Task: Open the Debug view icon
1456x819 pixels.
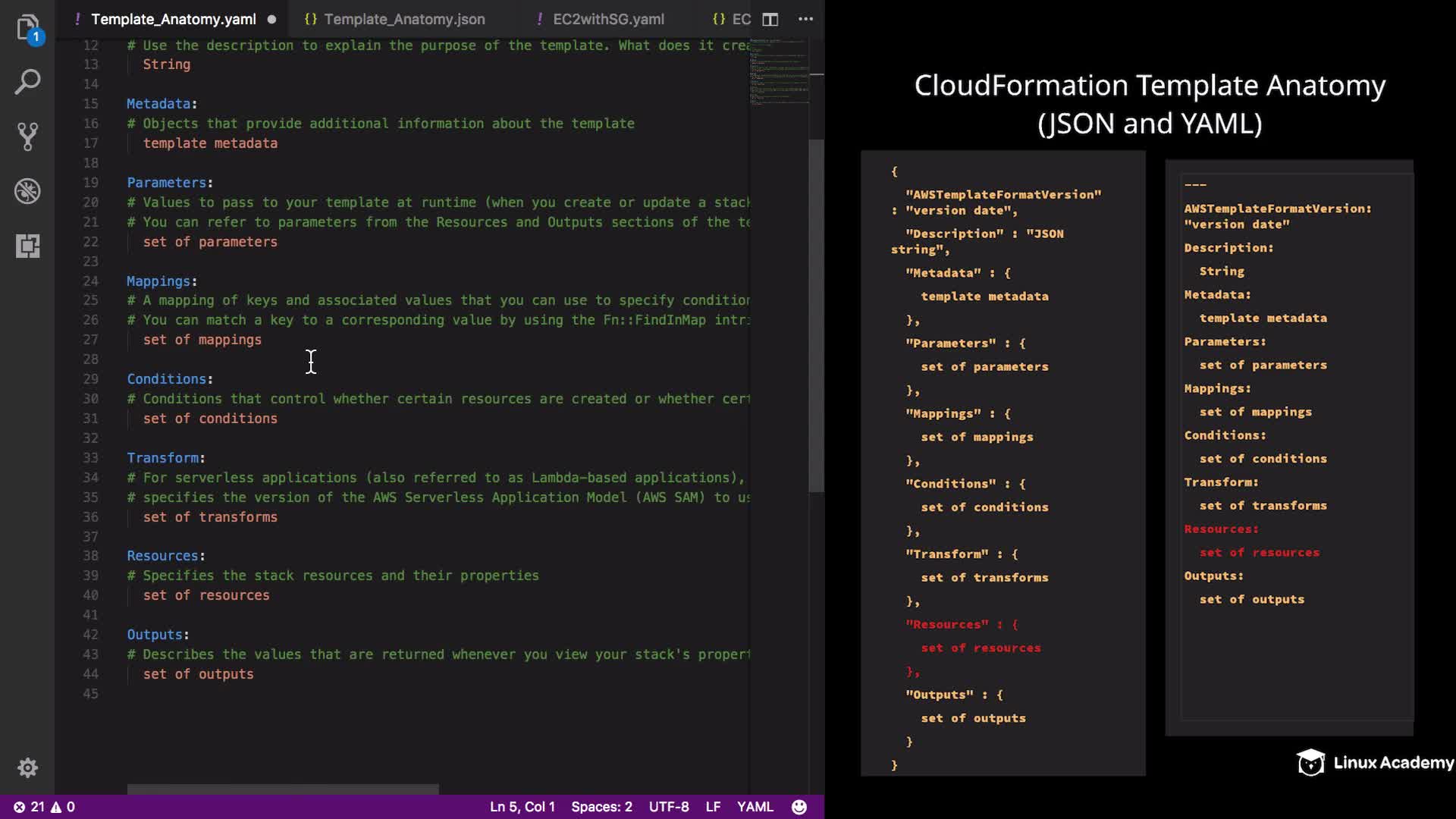Action: click(27, 191)
